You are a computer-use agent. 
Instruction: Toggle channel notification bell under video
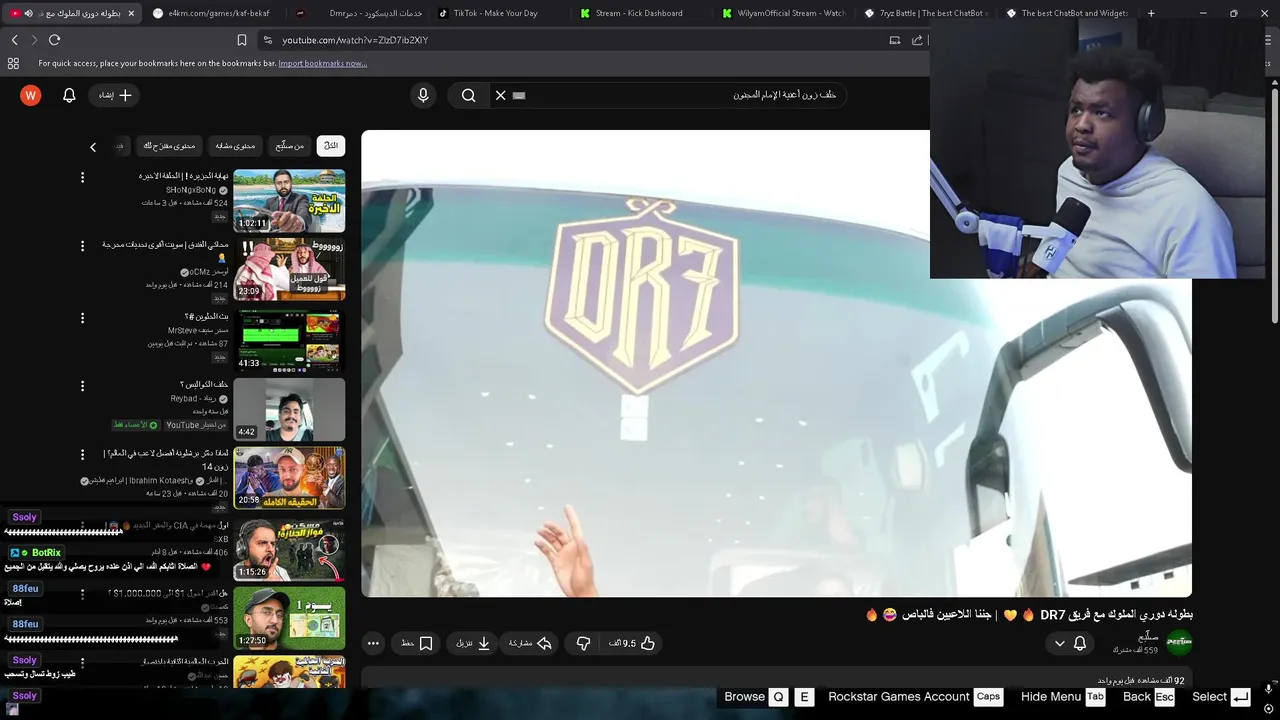[1080, 643]
